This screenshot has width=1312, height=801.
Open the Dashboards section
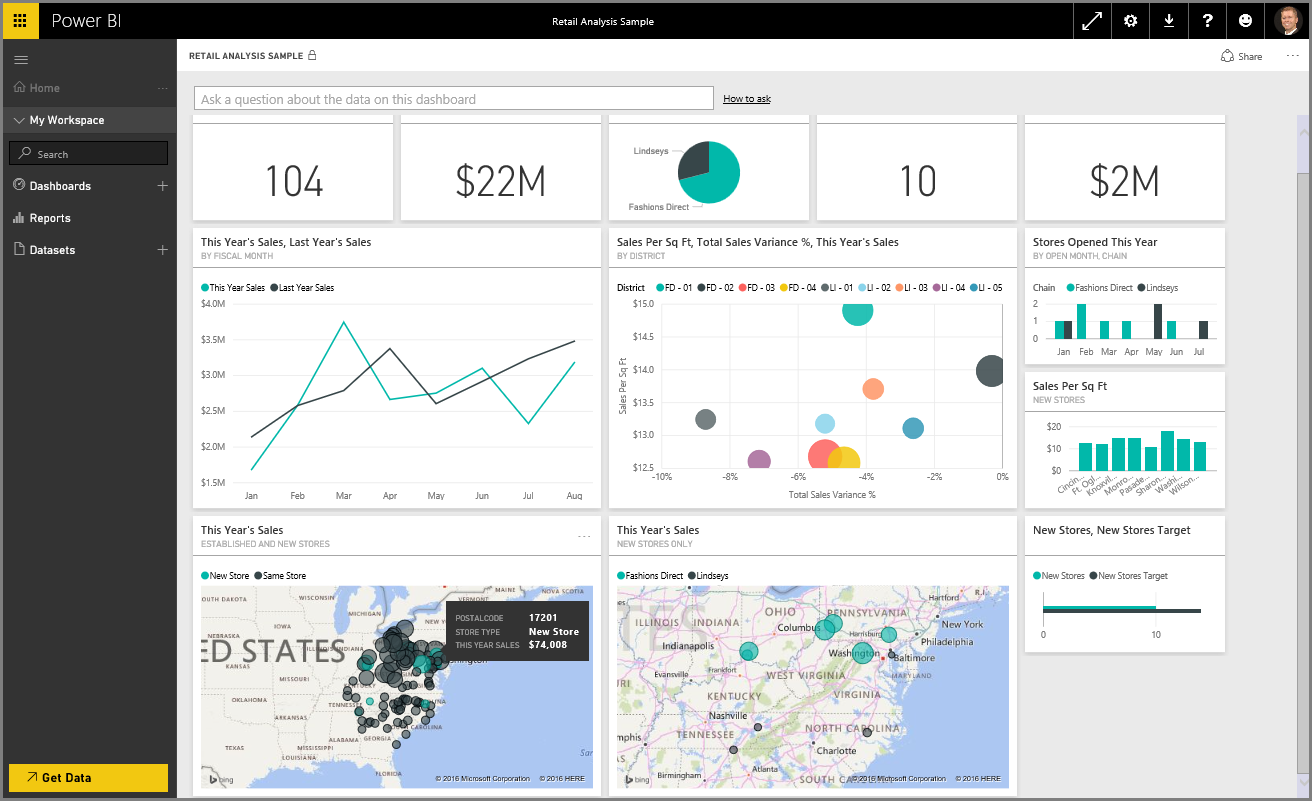coord(60,186)
